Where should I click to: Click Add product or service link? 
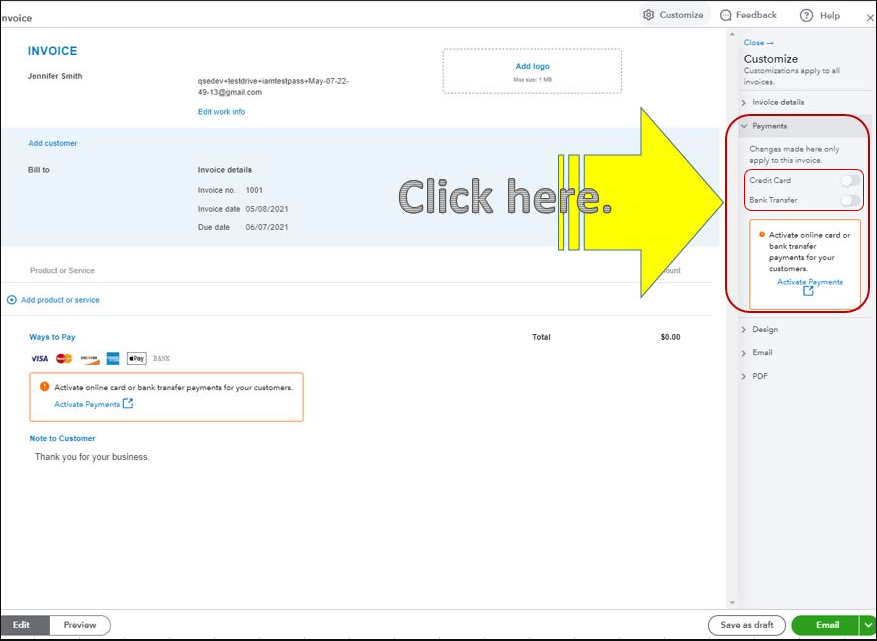60,300
